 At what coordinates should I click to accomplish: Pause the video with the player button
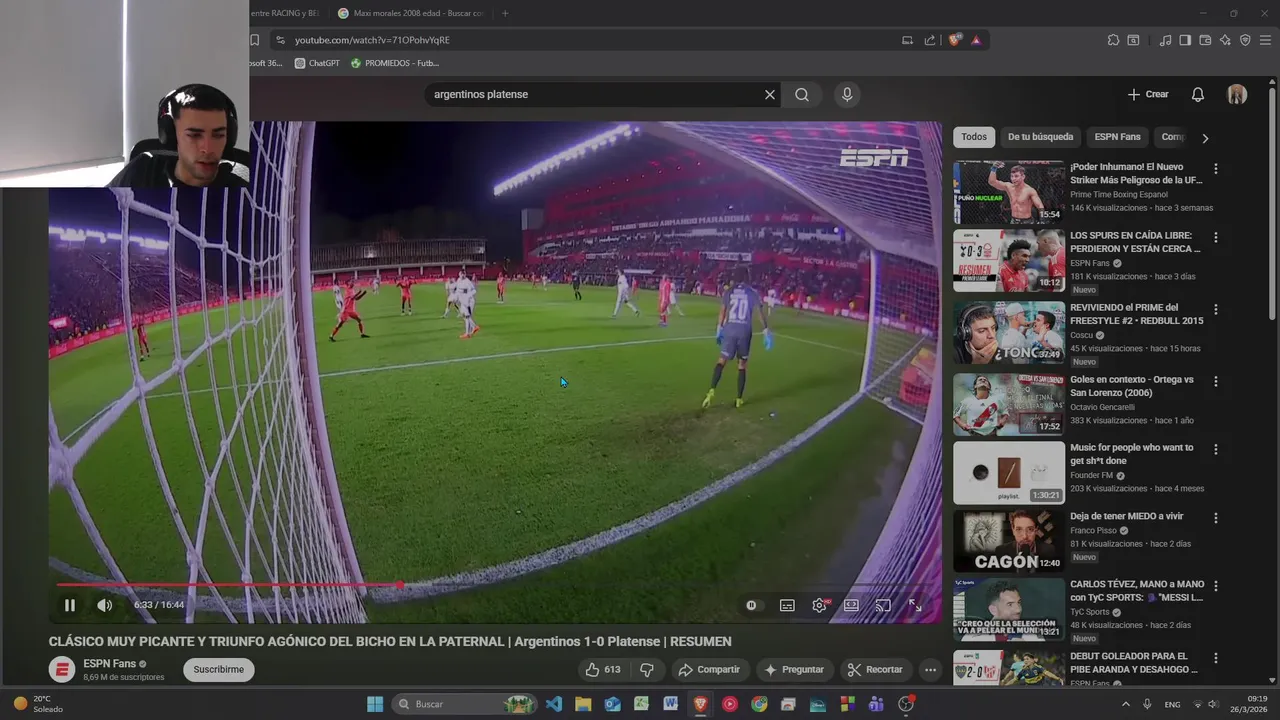(x=70, y=605)
